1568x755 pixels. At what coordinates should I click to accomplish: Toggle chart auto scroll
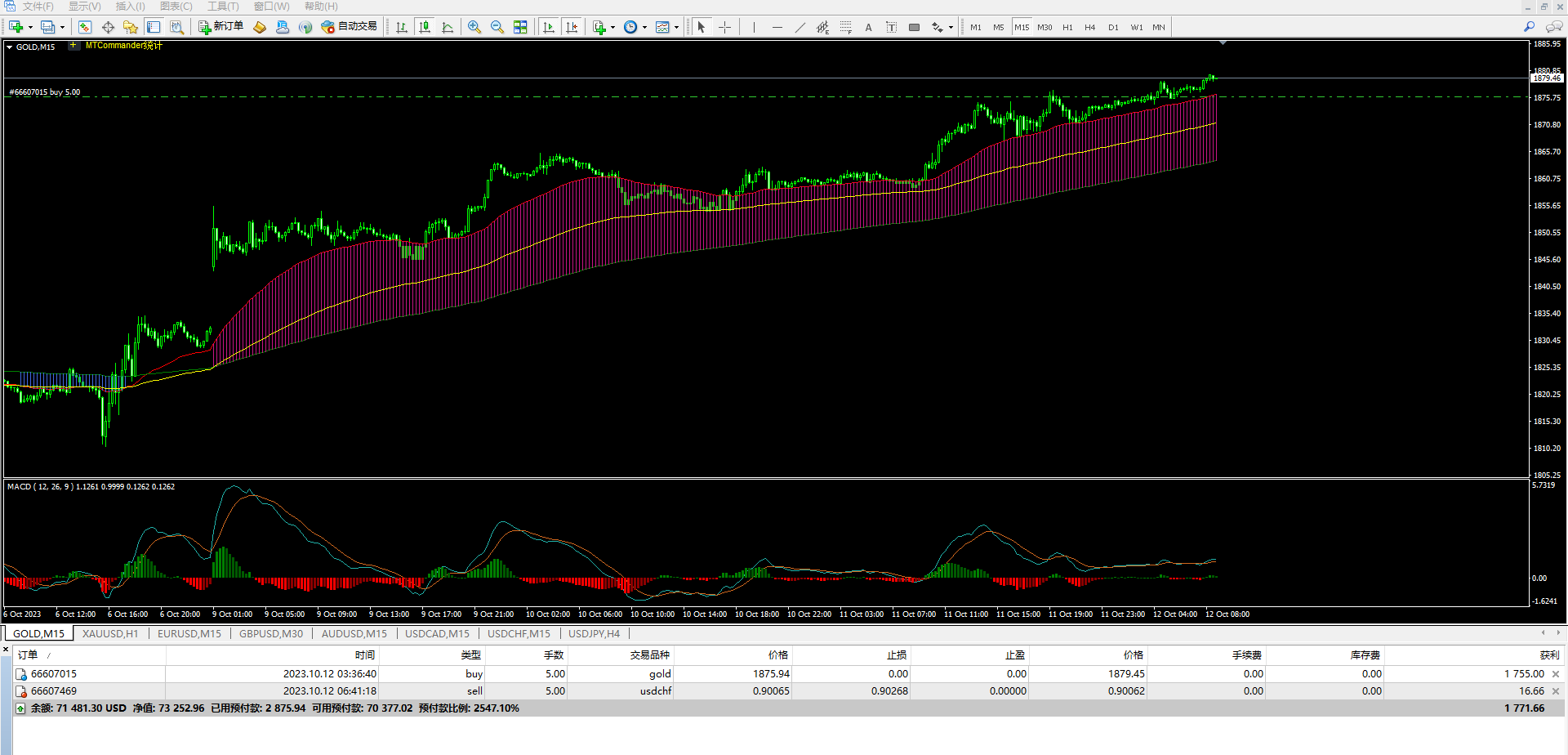pos(549,27)
